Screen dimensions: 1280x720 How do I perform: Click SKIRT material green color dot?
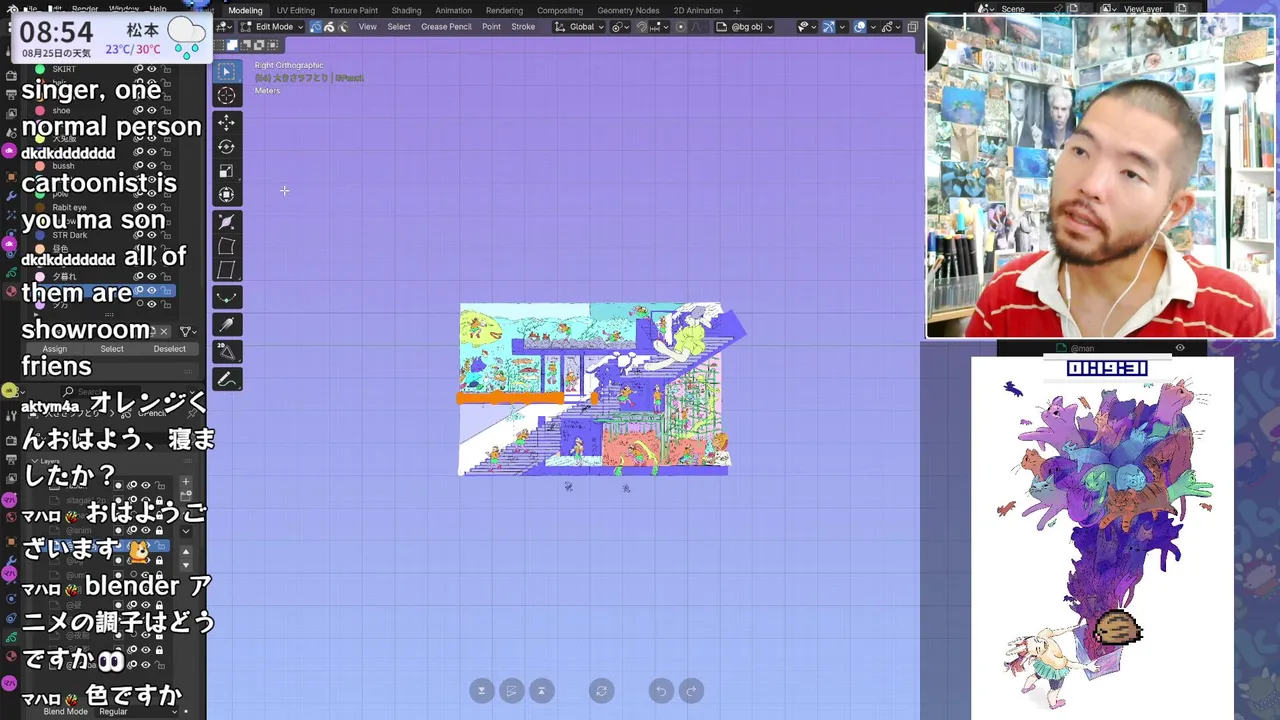tap(40, 69)
